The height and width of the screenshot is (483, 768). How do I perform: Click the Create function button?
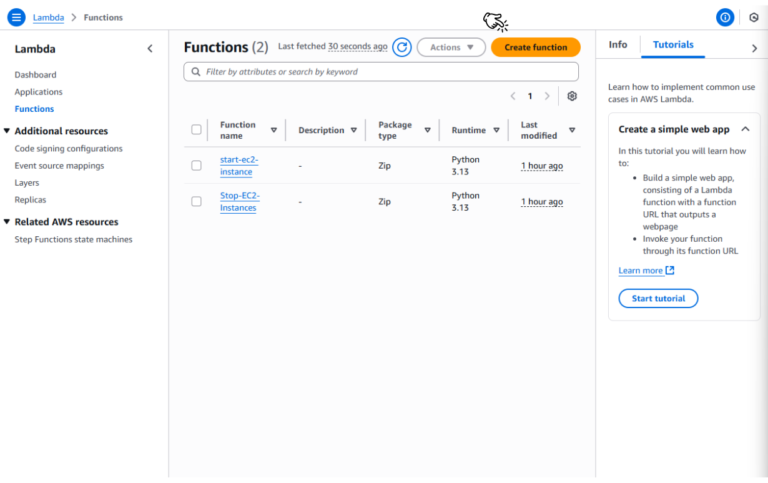coord(535,47)
